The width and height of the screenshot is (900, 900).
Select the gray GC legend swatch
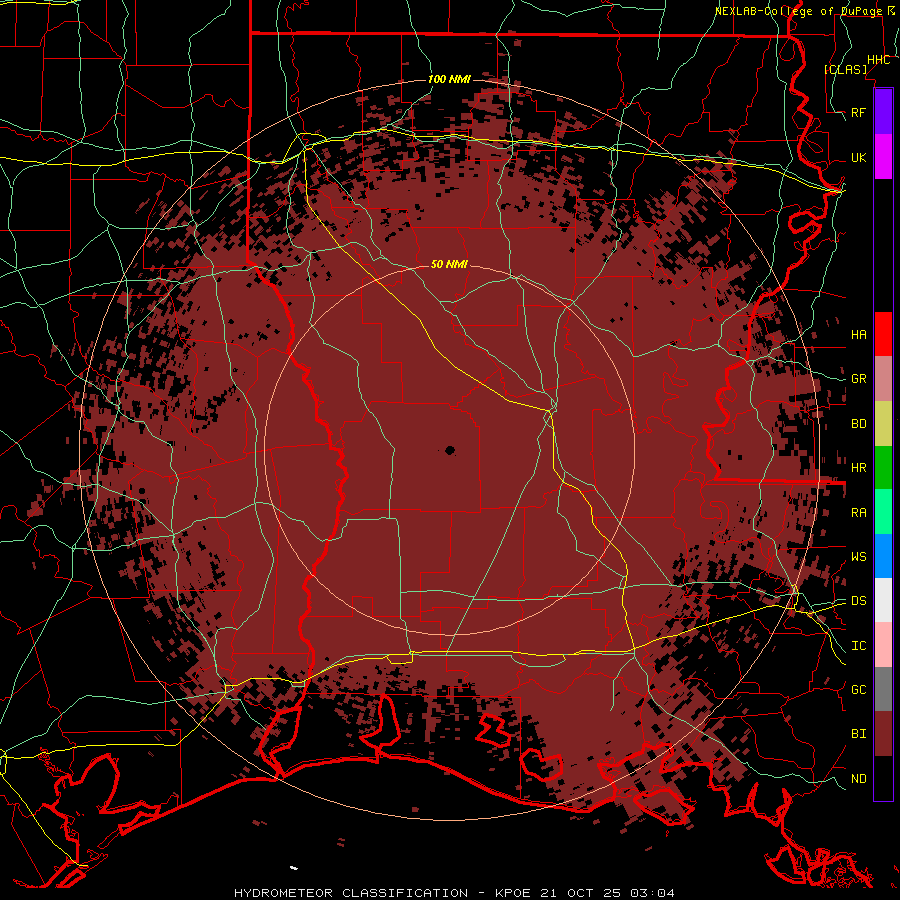(x=883, y=689)
